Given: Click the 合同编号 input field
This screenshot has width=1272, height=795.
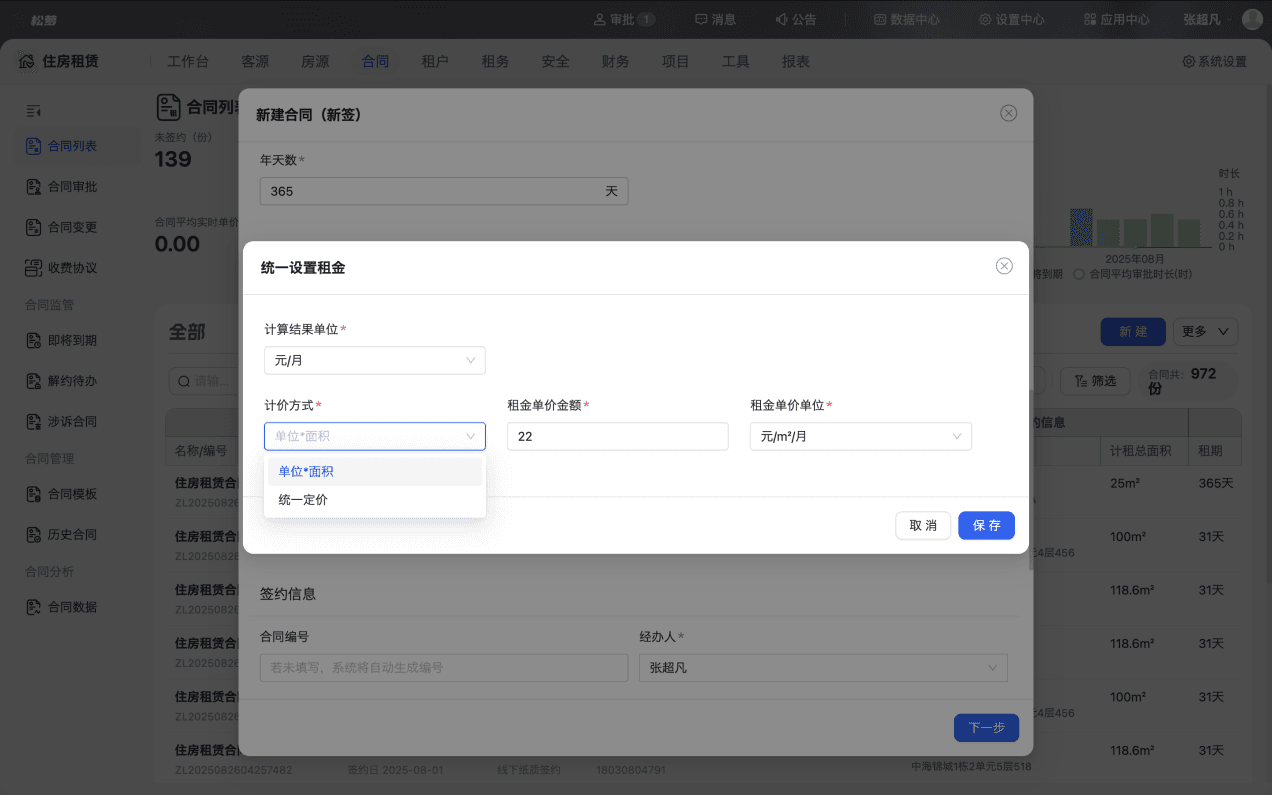Looking at the screenshot, I should click(x=444, y=667).
